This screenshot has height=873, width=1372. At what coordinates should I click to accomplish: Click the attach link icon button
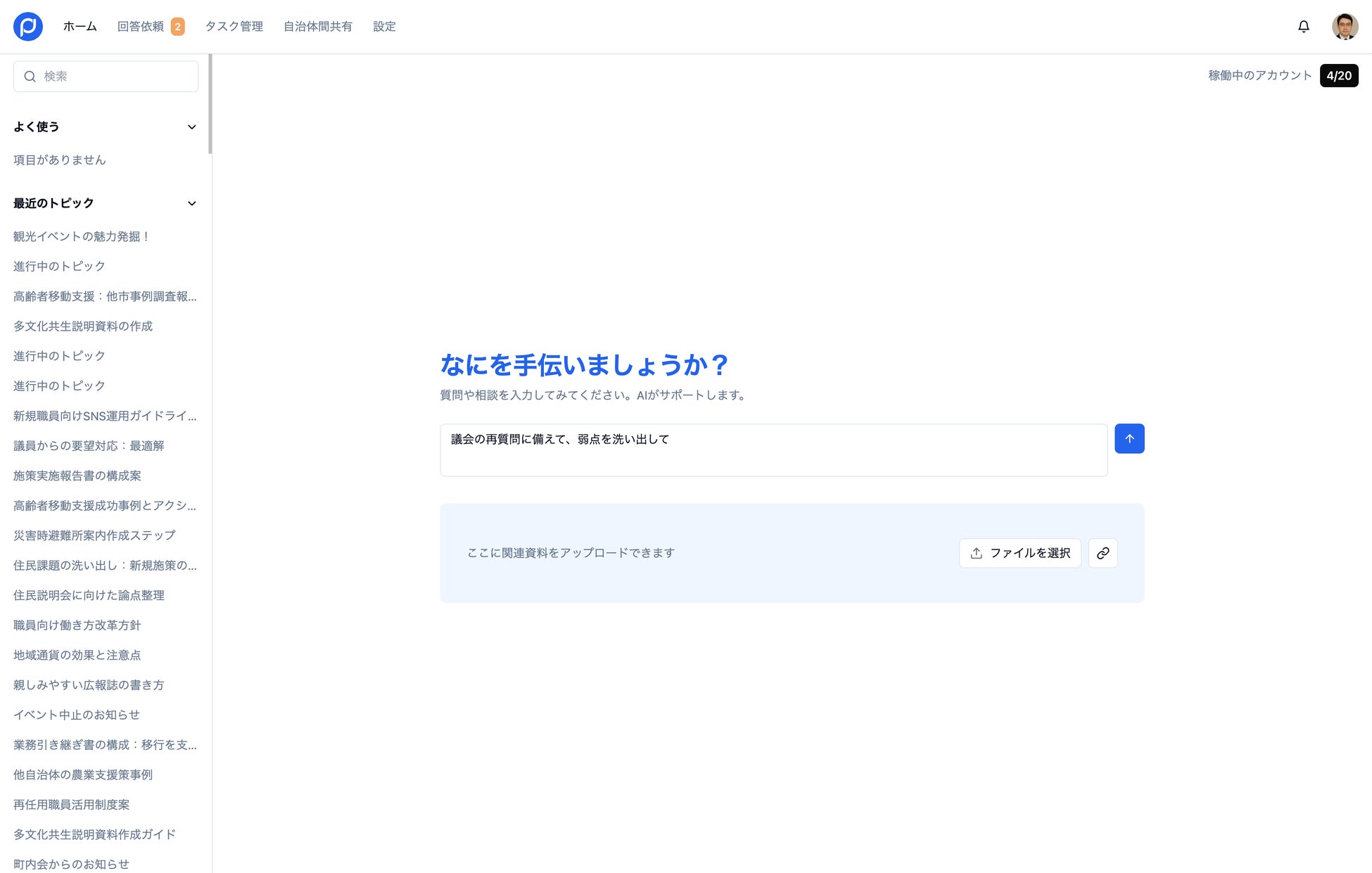click(x=1103, y=553)
